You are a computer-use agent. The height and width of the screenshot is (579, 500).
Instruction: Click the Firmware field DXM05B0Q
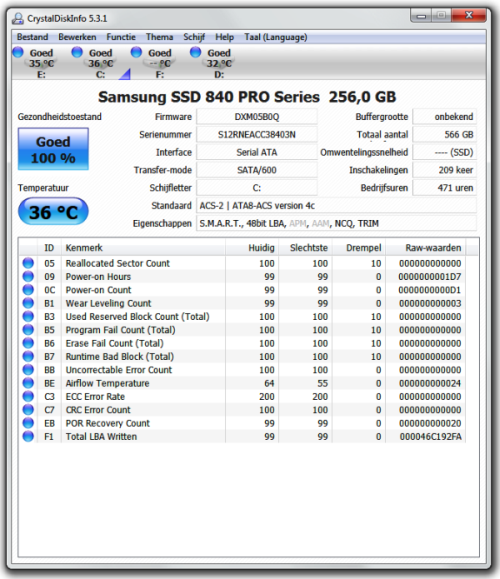[x=257, y=117]
